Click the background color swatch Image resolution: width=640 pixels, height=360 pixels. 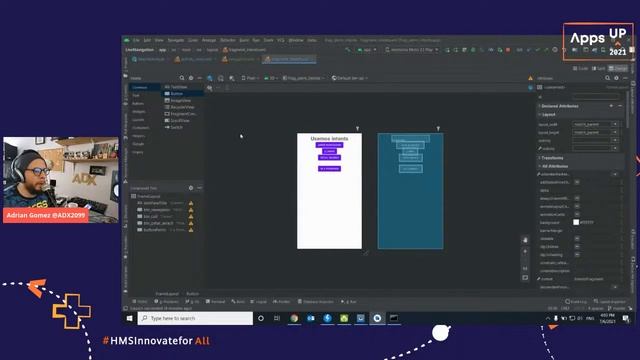coord(576,222)
